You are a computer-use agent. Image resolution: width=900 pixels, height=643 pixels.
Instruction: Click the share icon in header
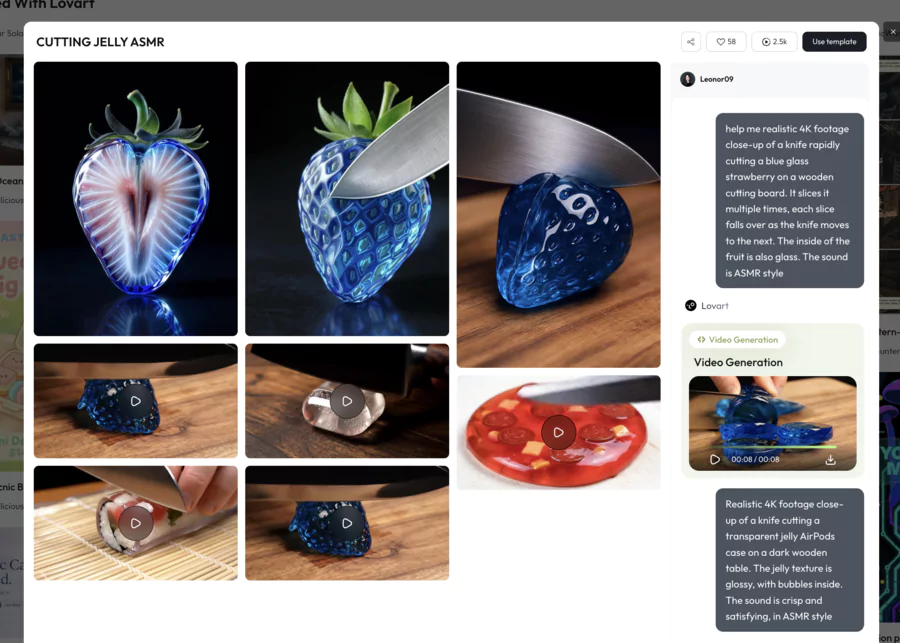[x=690, y=42]
